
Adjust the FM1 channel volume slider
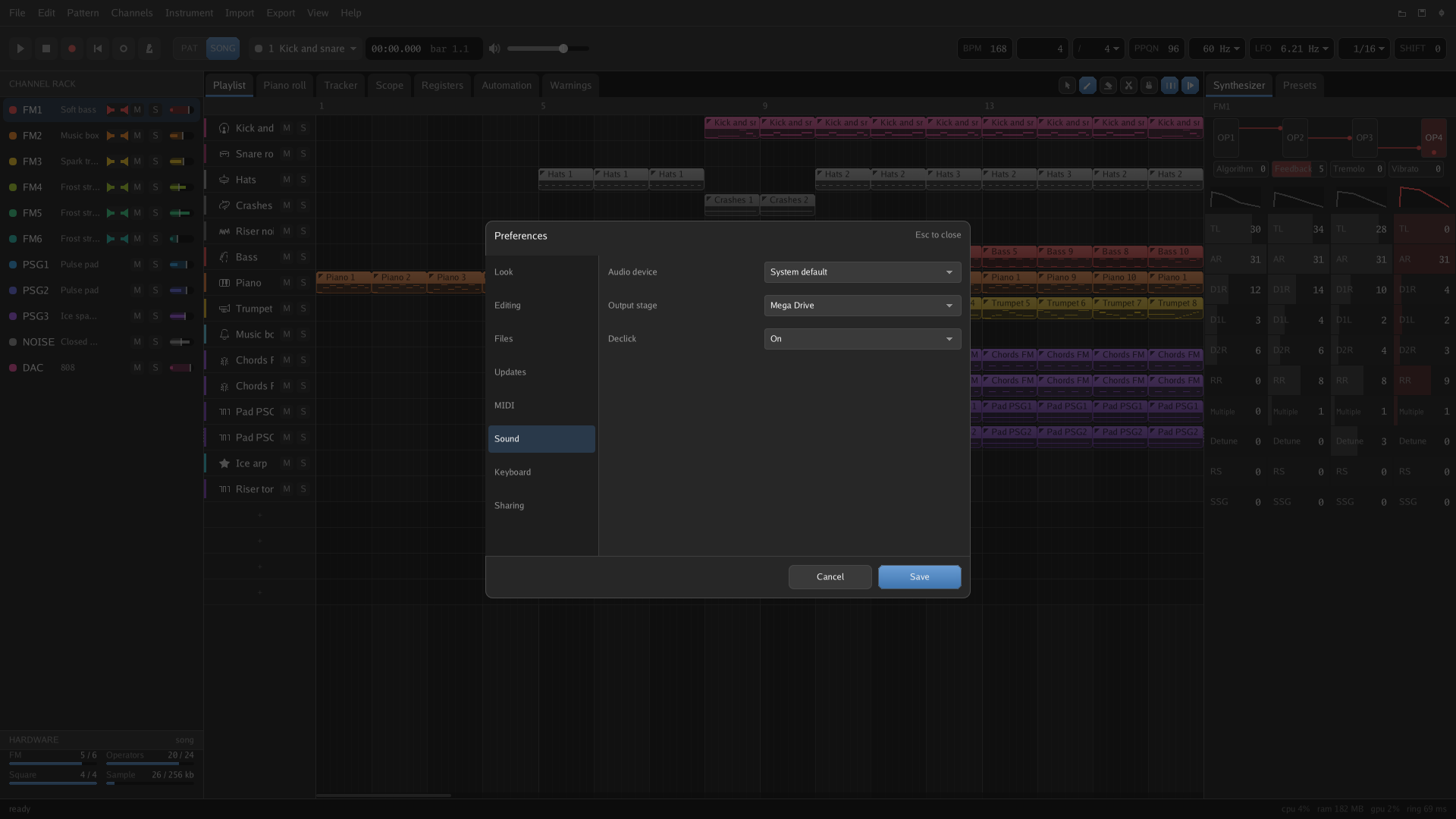[181, 110]
